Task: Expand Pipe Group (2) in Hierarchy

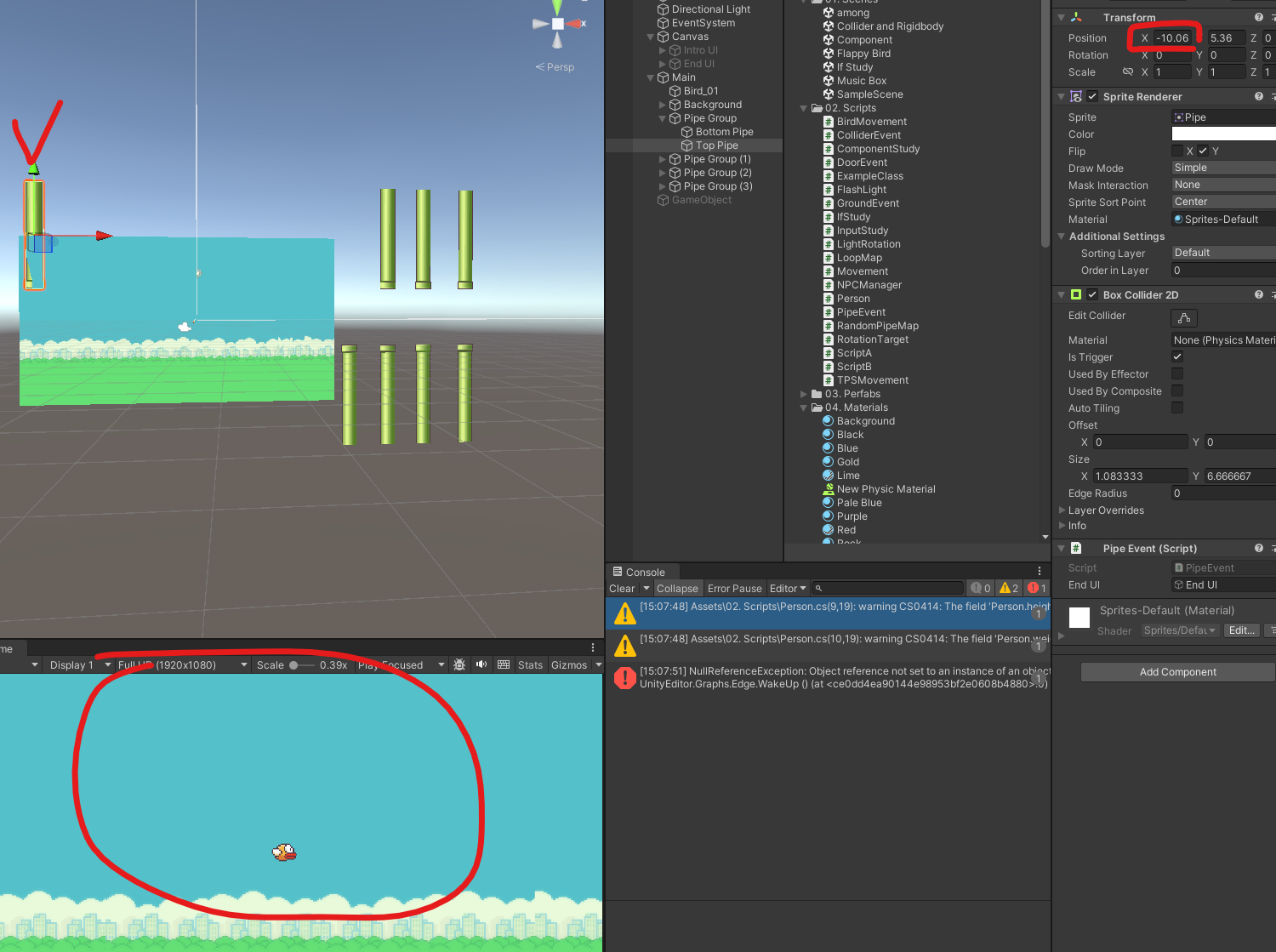Action: click(663, 173)
